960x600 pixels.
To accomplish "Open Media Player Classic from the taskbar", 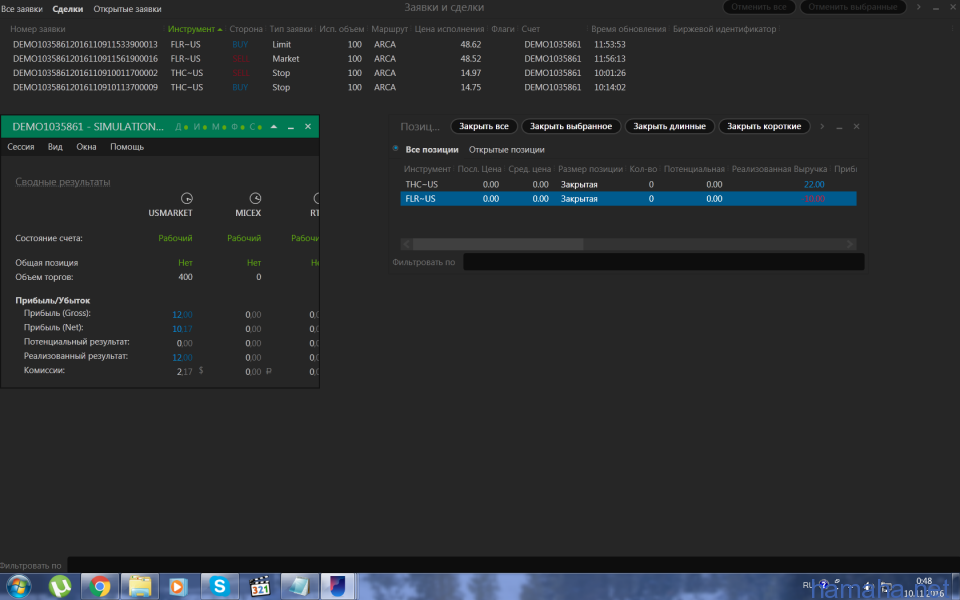I will (x=259, y=586).
